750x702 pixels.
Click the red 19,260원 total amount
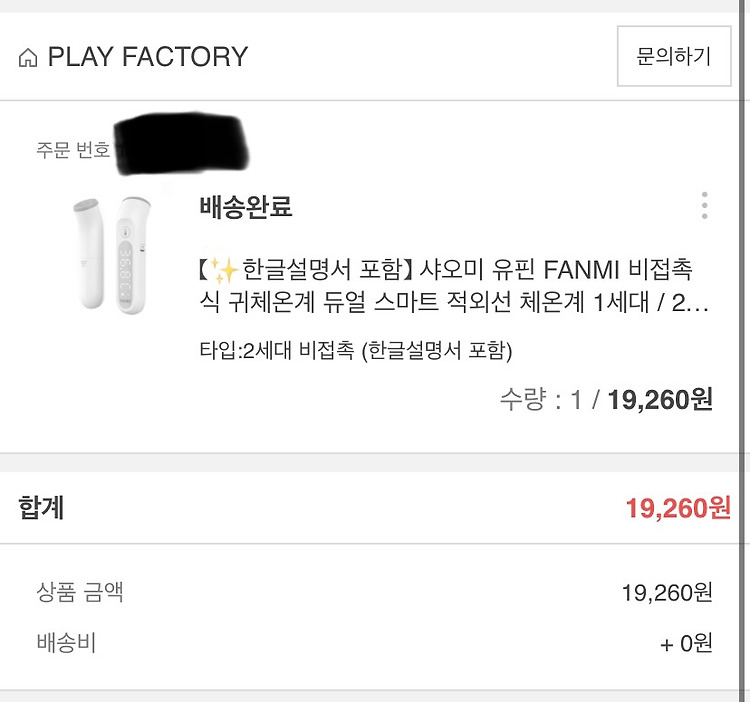678,508
